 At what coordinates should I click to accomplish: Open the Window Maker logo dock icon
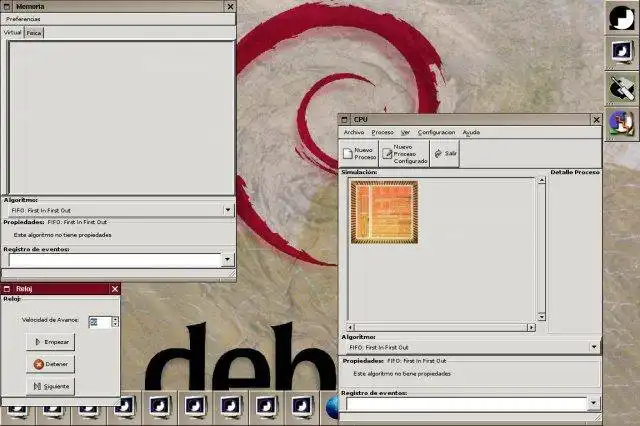(622, 18)
